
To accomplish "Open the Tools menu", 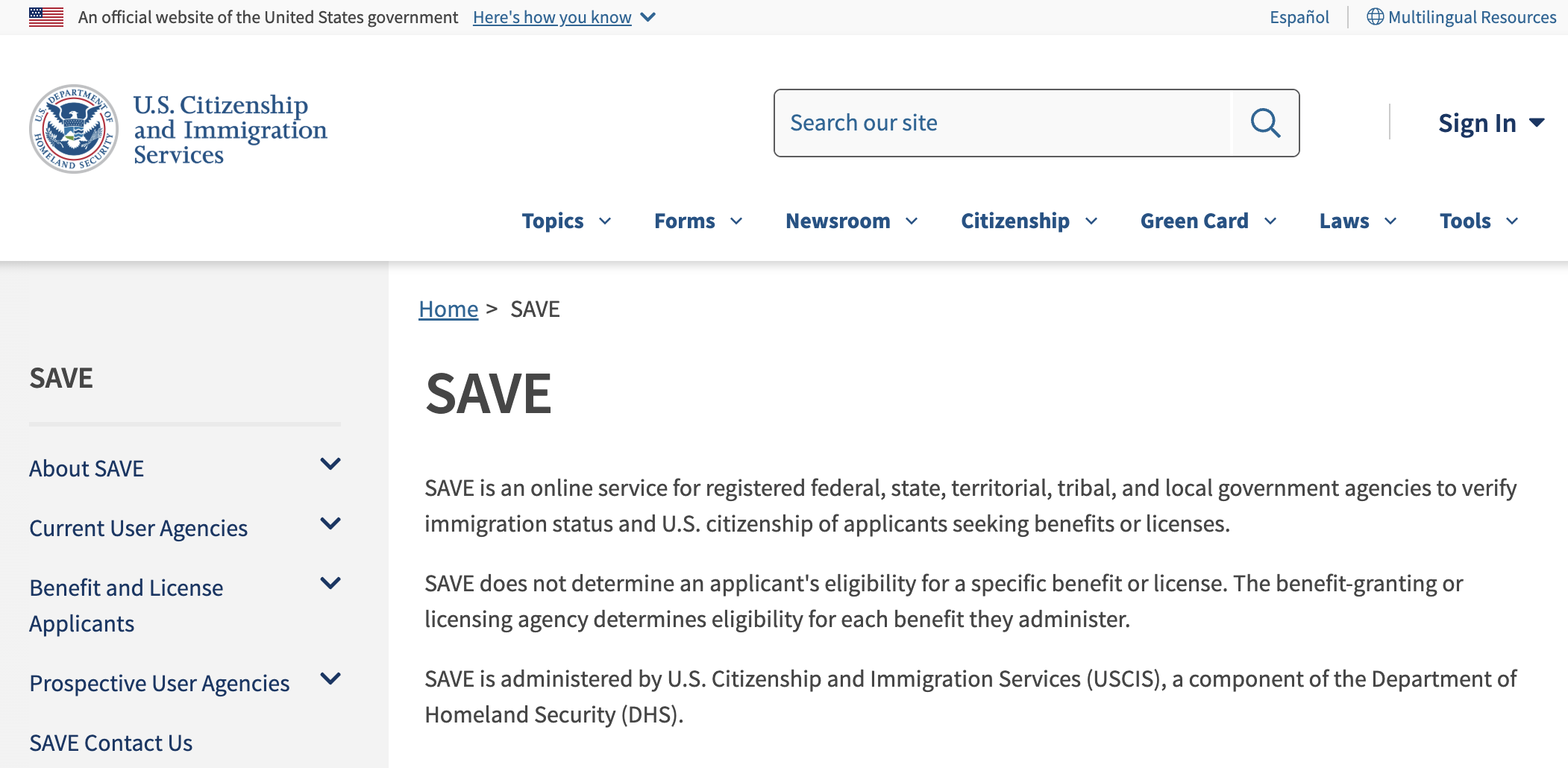I will coord(1478,221).
